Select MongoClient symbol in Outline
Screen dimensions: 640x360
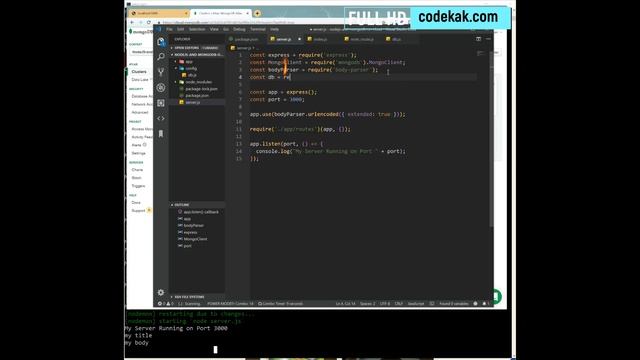click(x=195, y=239)
